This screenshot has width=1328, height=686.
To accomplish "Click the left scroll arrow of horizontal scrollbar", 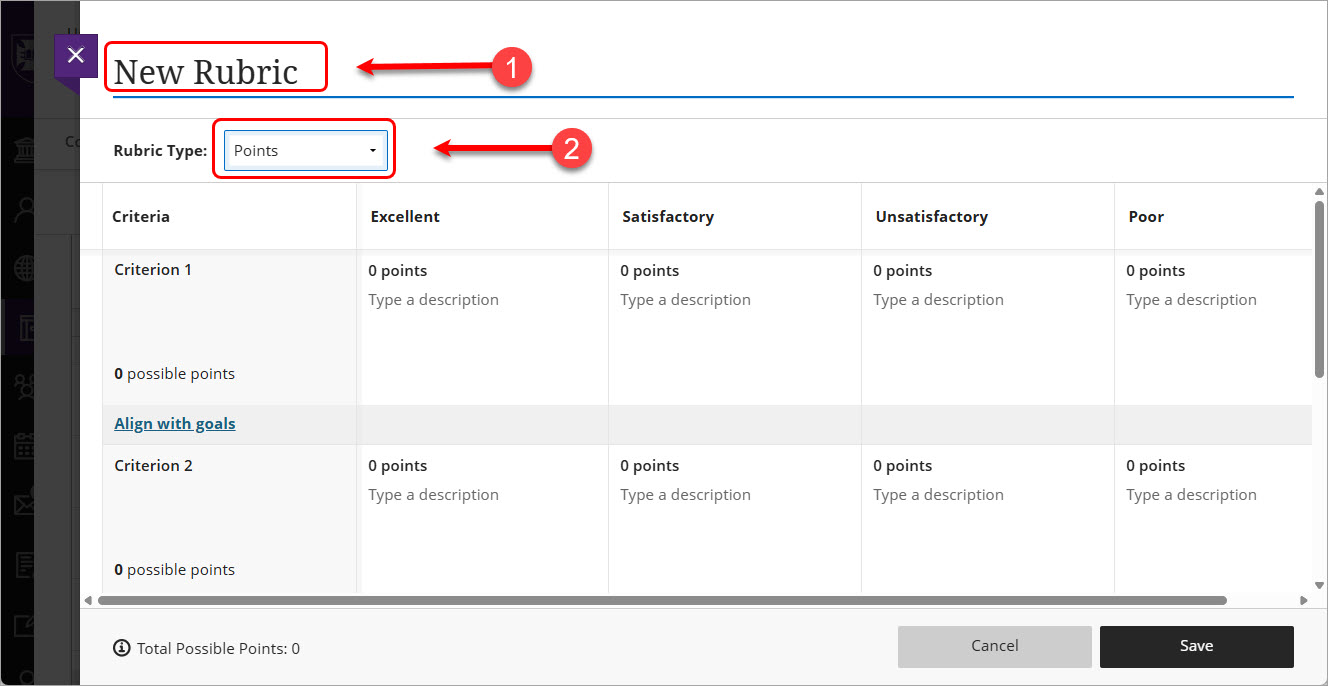I will pyautogui.click(x=87, y=601).
